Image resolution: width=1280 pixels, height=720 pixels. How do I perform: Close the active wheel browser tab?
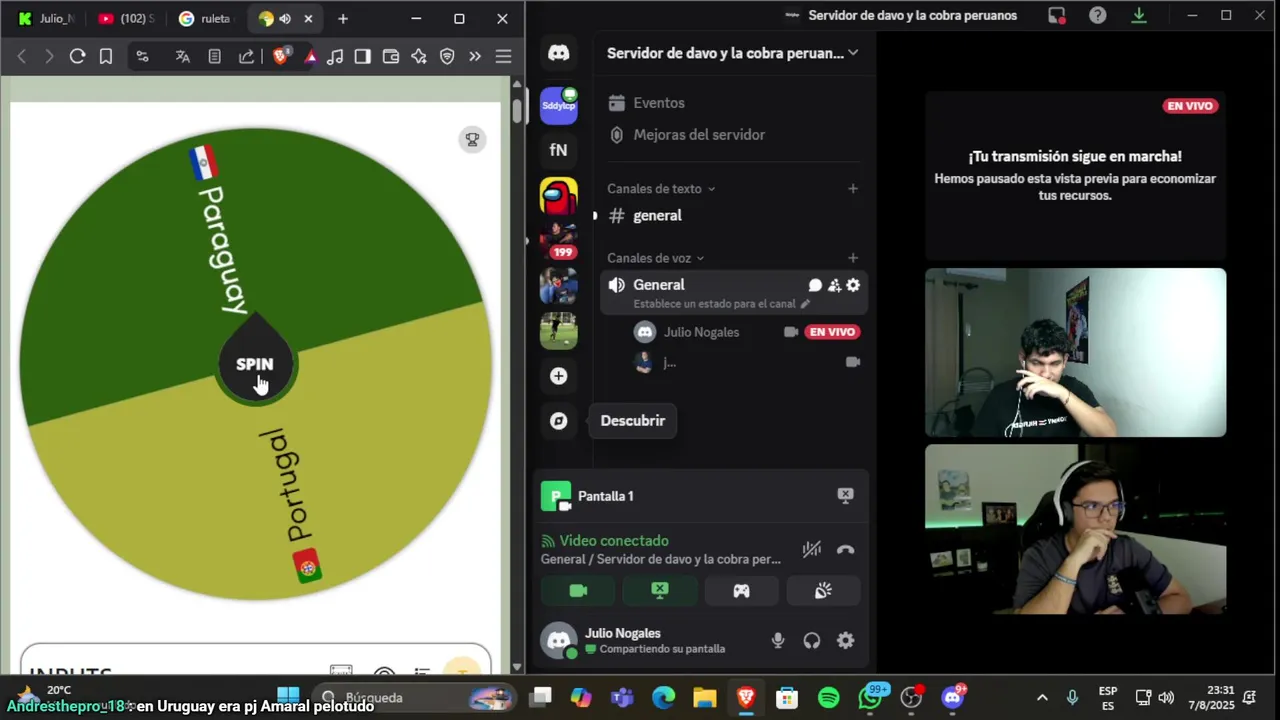[x=308, y=18]
